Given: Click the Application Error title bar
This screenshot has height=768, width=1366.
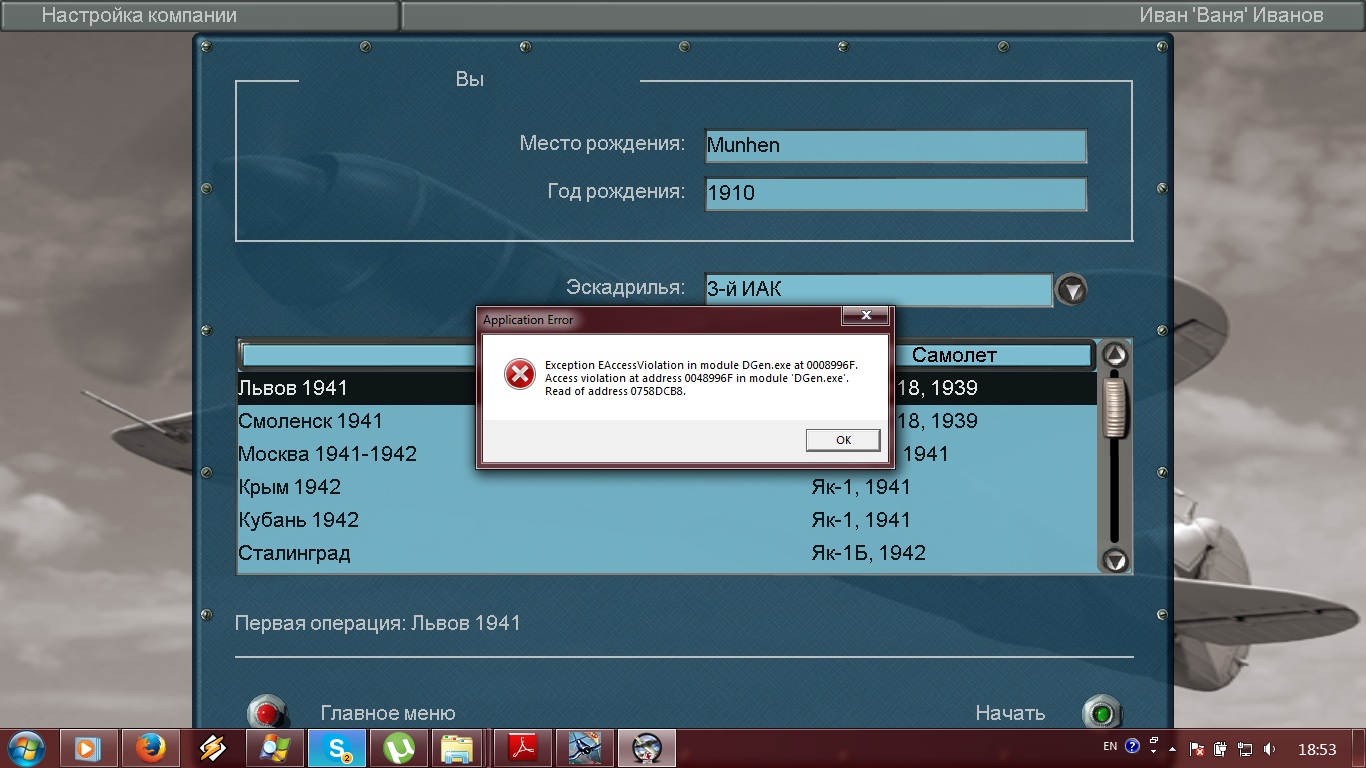Looking at the screenshot, I should tap(685, 320).
